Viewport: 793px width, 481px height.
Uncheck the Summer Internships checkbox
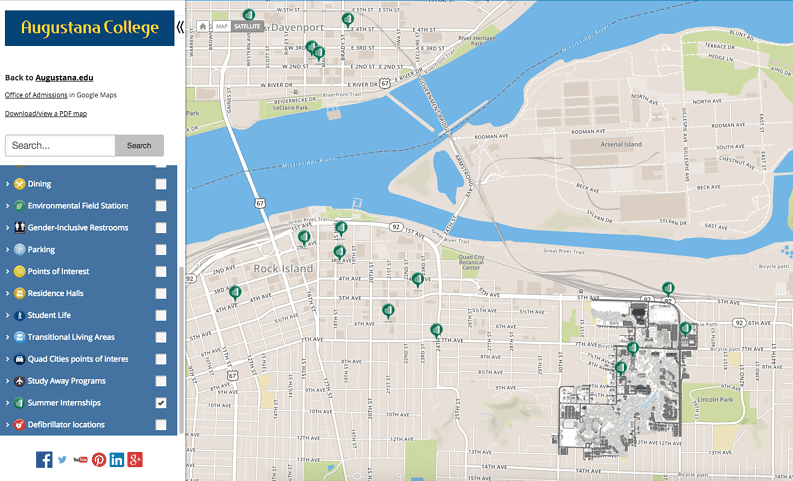coord(161,403)
